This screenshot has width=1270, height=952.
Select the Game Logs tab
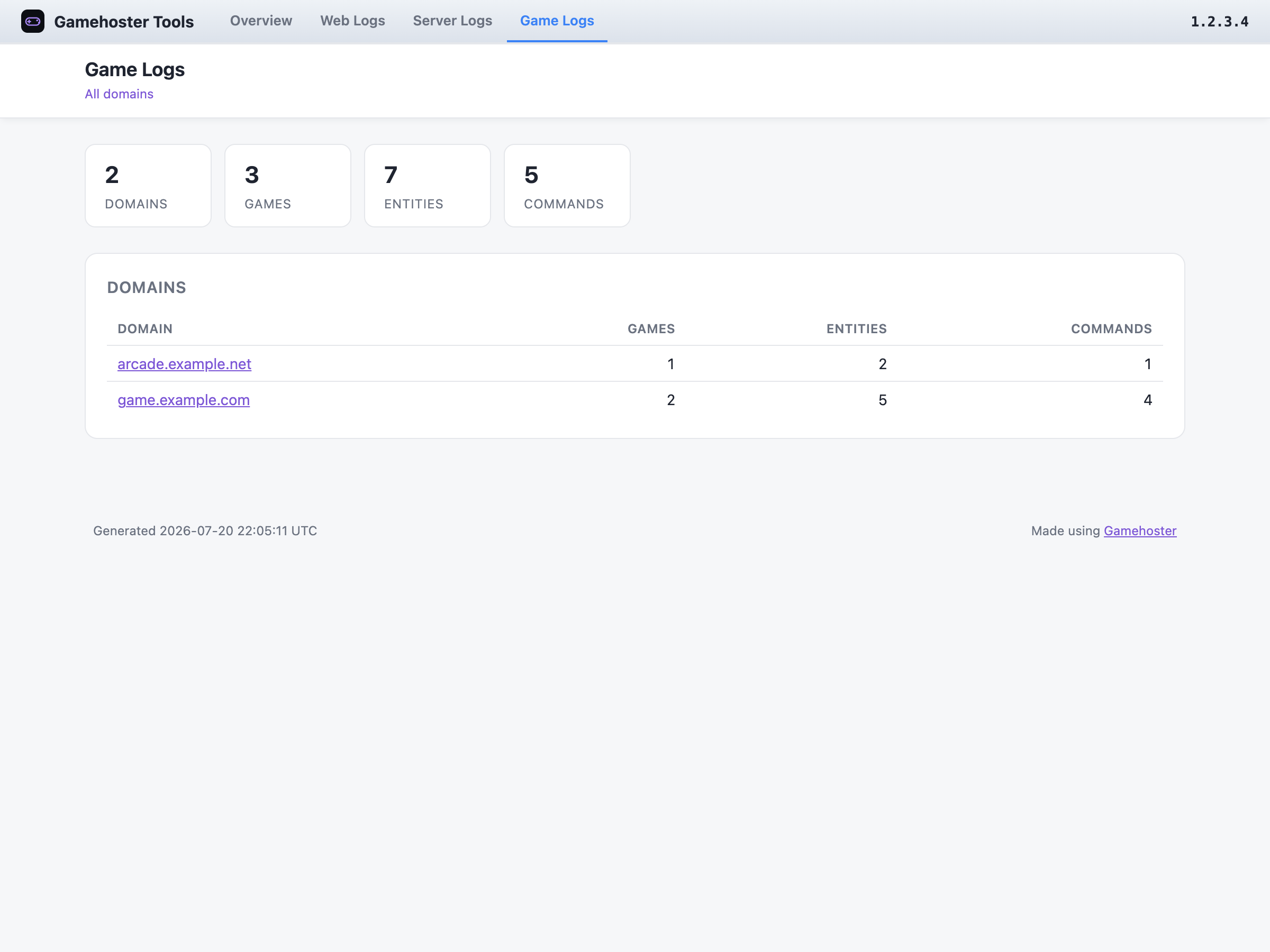click(557, 21)
